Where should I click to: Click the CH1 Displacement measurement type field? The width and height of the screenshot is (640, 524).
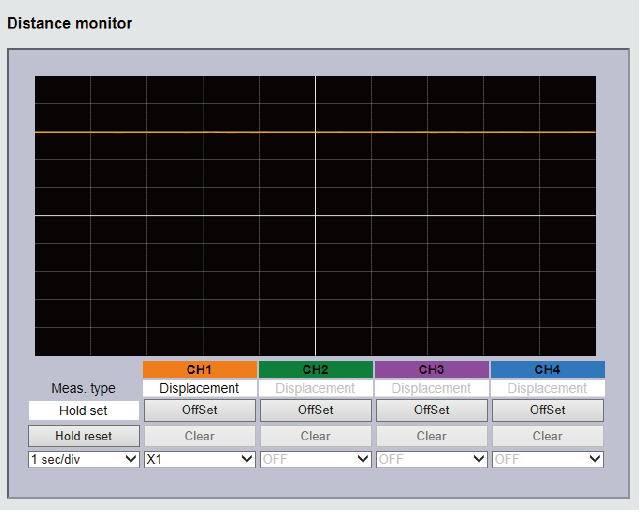(x=200, y=388)
